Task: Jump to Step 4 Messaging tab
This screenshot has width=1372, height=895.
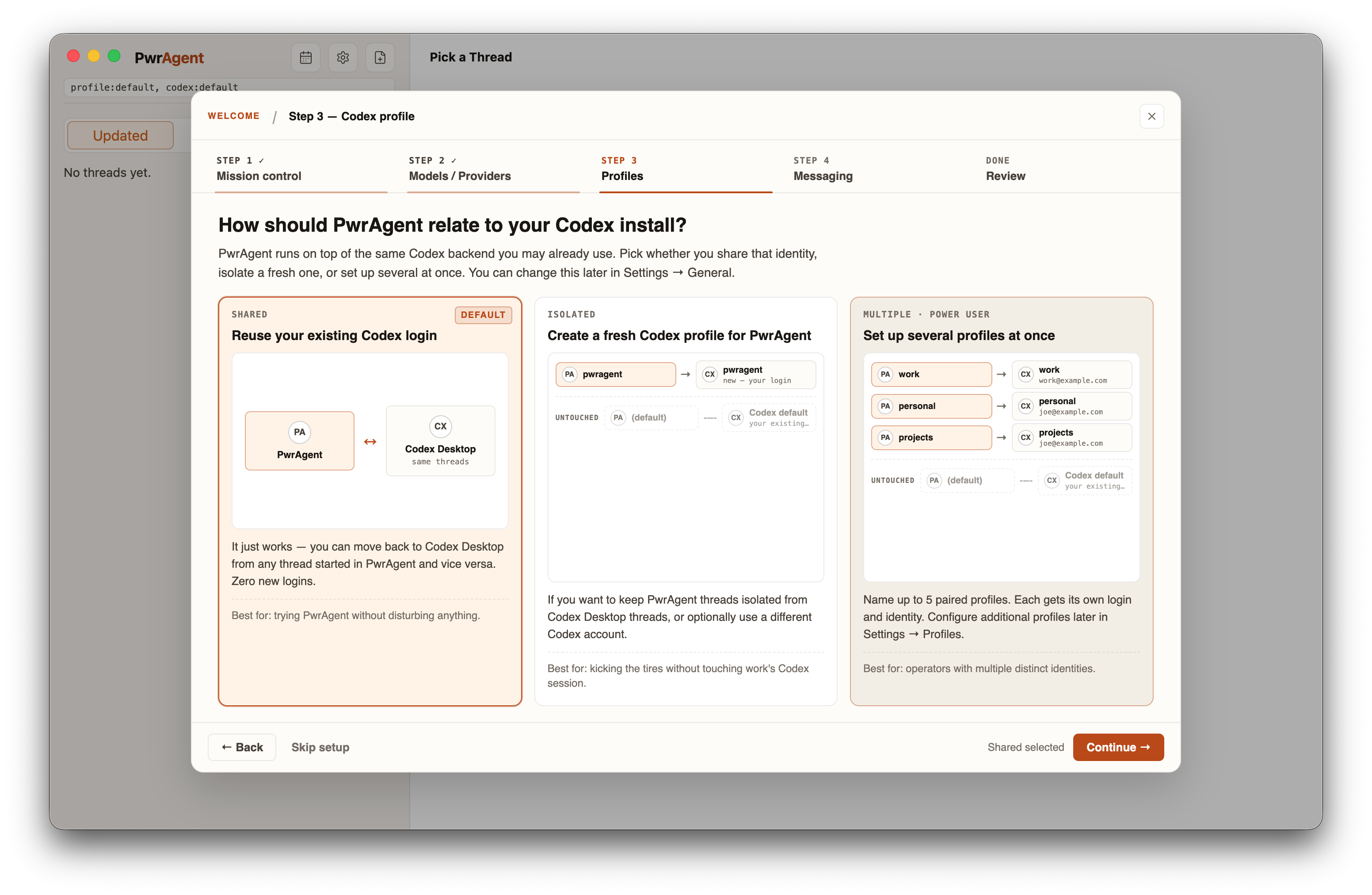Action: click(x=878, y=169)
